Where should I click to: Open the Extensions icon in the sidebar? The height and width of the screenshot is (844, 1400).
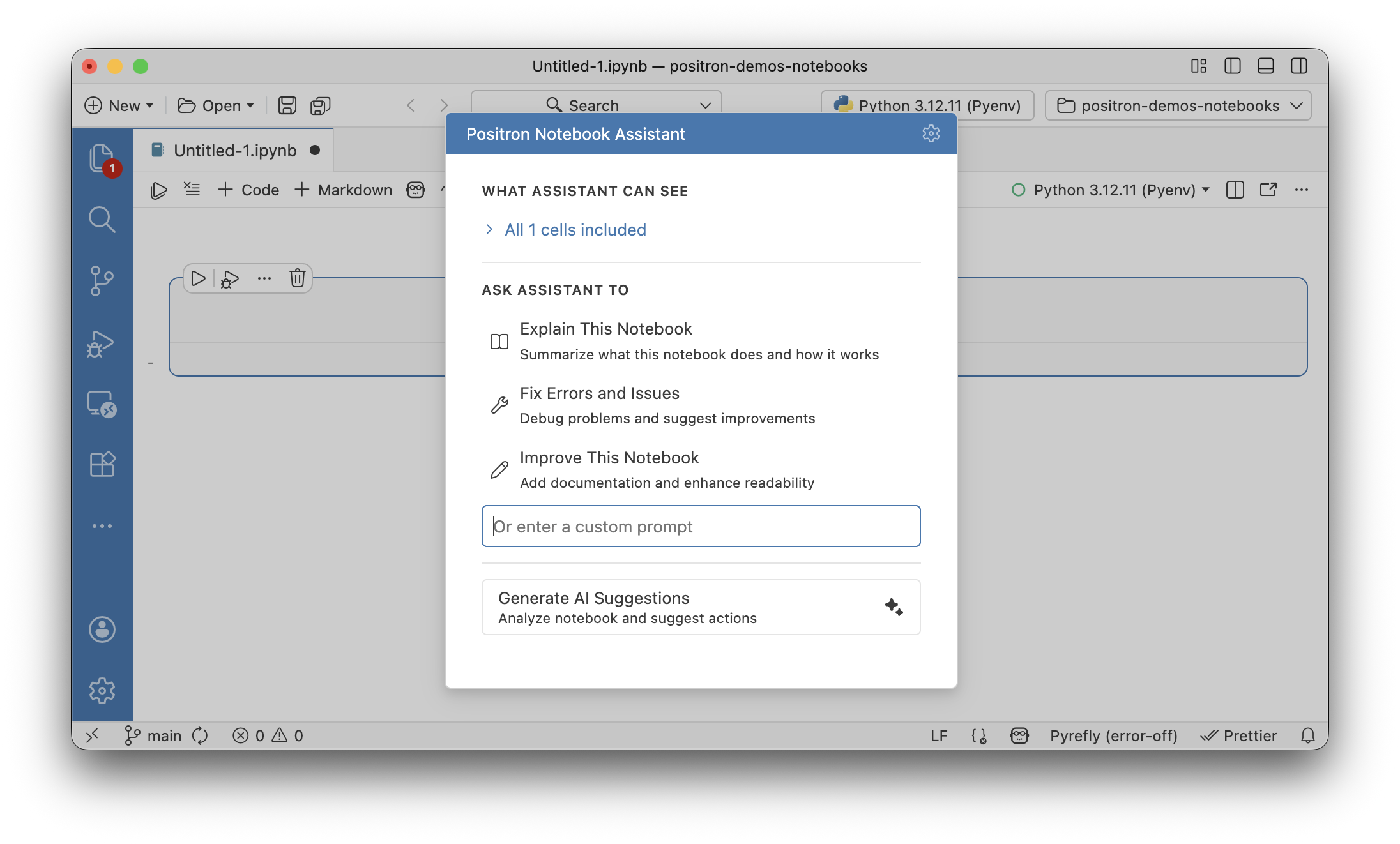coord(102,464)
